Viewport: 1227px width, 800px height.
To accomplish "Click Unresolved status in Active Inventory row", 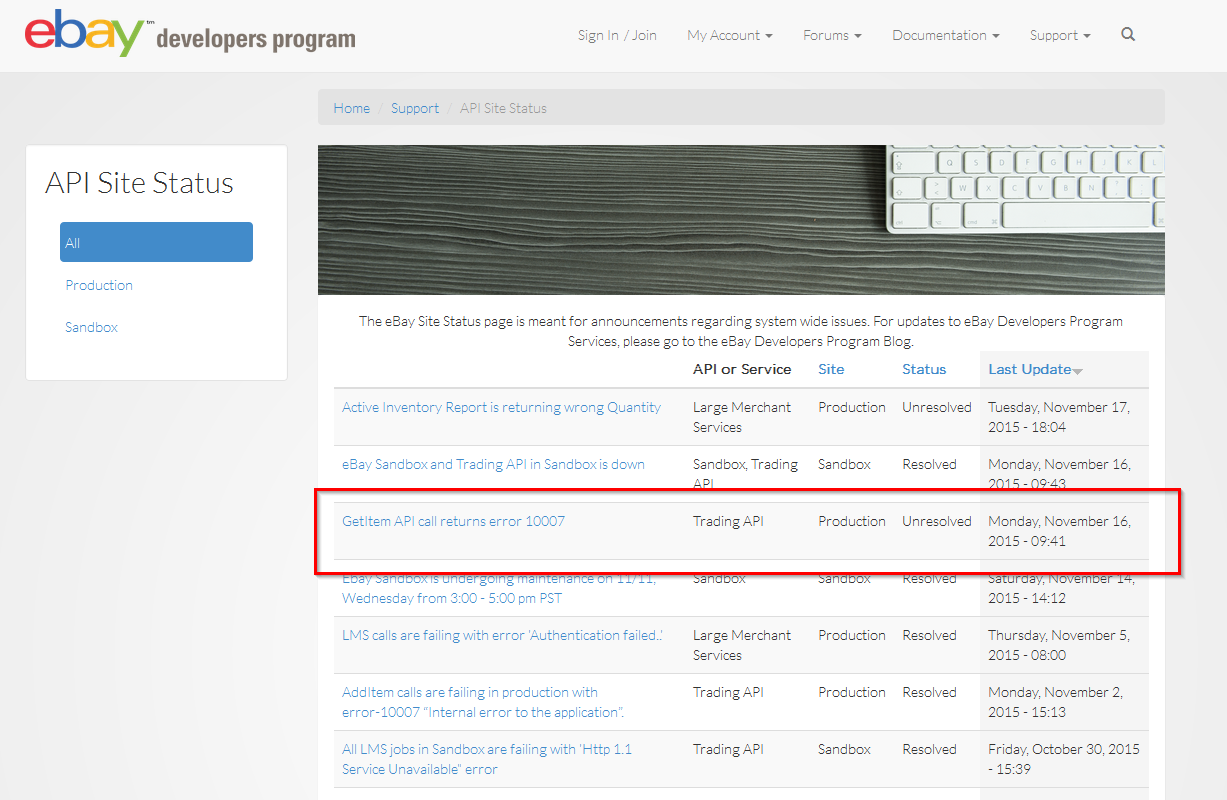I will (x=937, y=407).
